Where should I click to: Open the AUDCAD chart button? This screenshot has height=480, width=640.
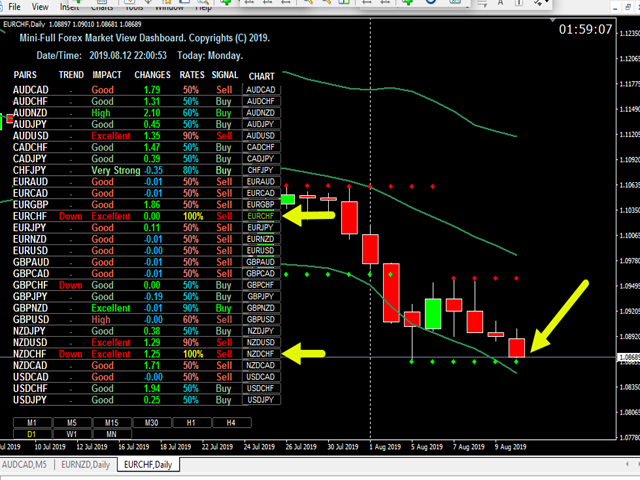point(261,90)
